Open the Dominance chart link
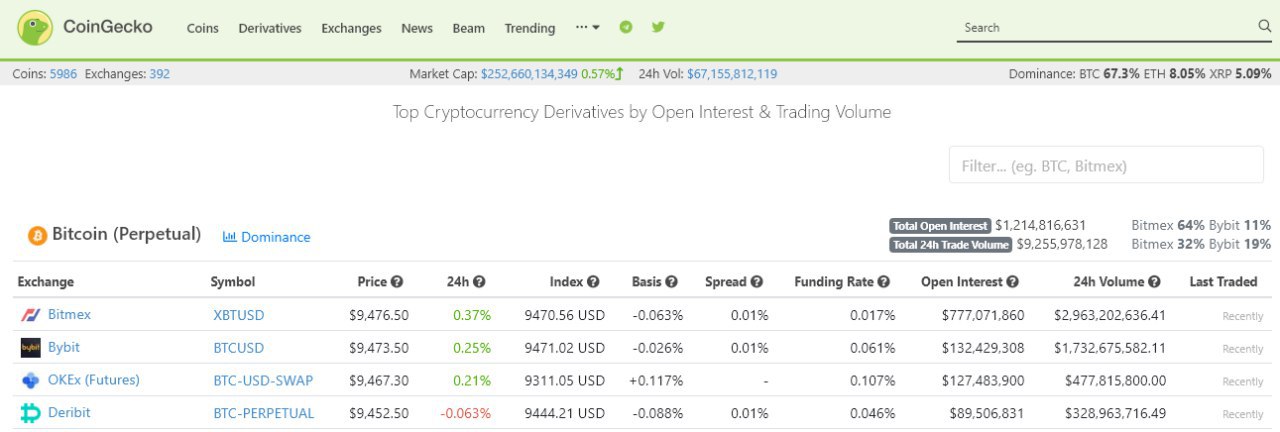This screenshot has width=1280, height=432. [266, 237]
